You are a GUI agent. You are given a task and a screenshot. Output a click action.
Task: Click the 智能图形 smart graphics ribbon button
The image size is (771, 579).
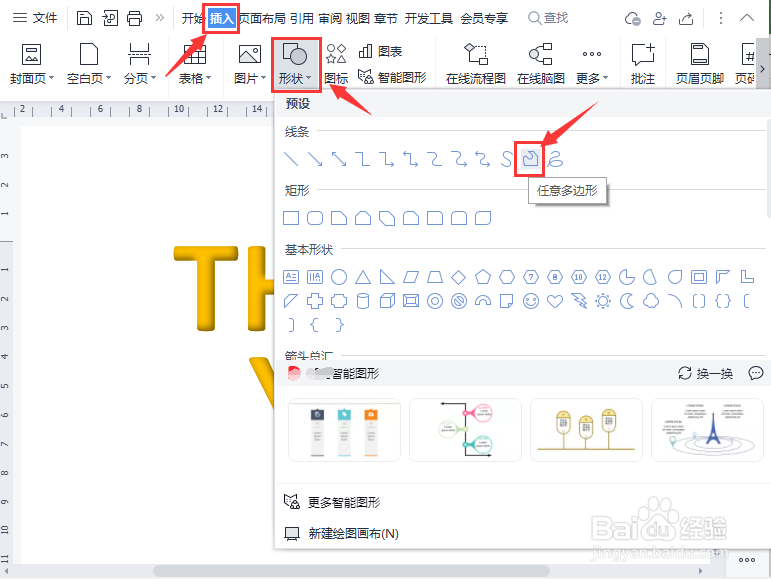point(392,77)
